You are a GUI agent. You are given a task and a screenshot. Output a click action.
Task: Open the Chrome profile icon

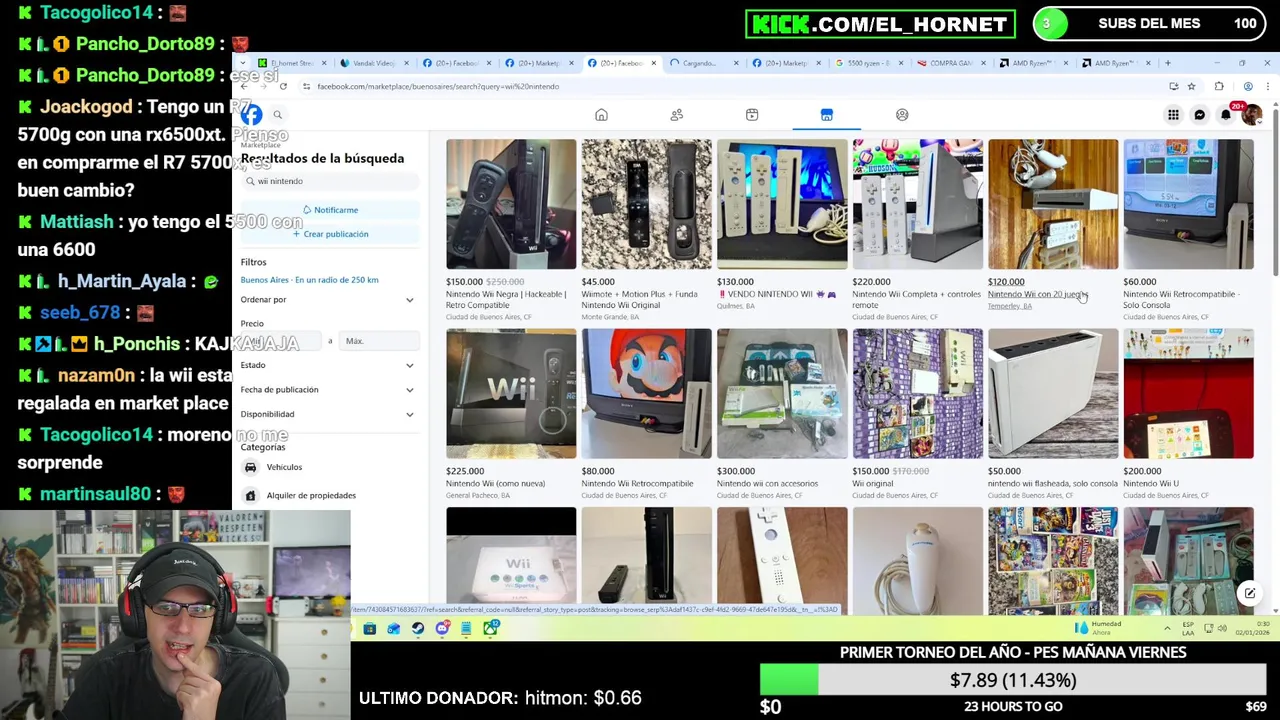tap(1247, 86)
